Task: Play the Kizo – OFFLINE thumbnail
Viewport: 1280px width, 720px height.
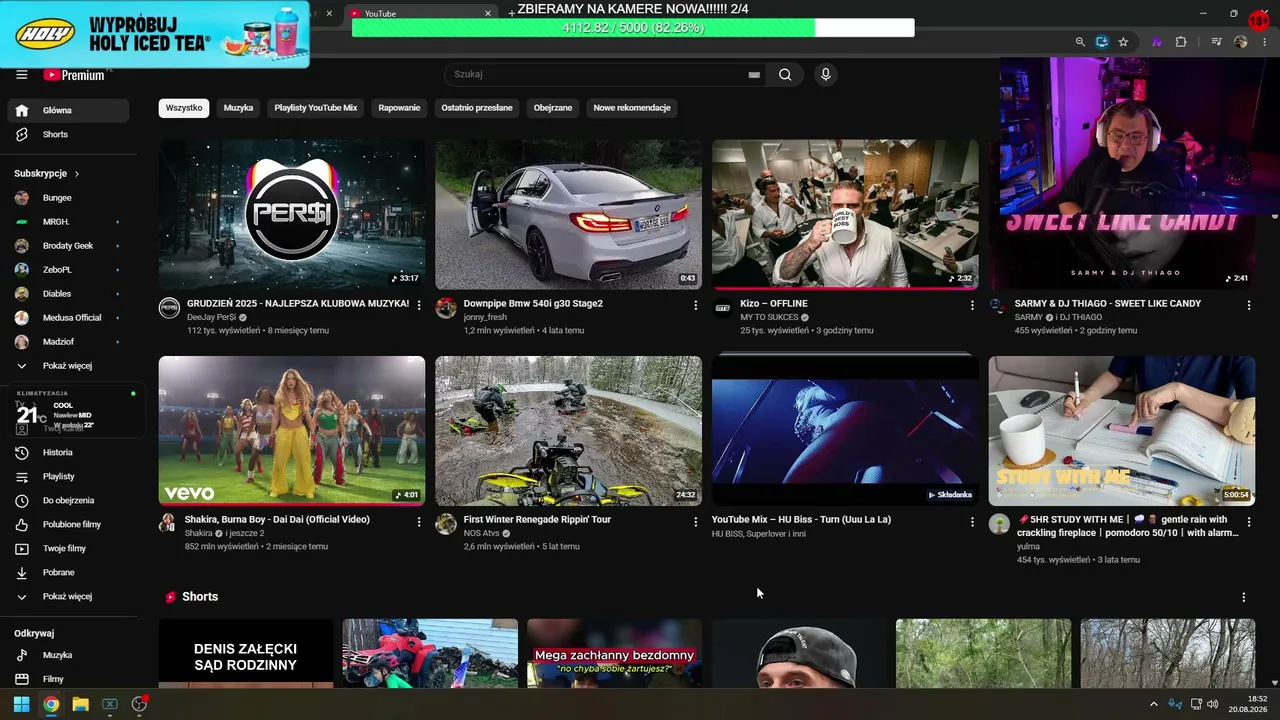Action: (x=845, y=215)
